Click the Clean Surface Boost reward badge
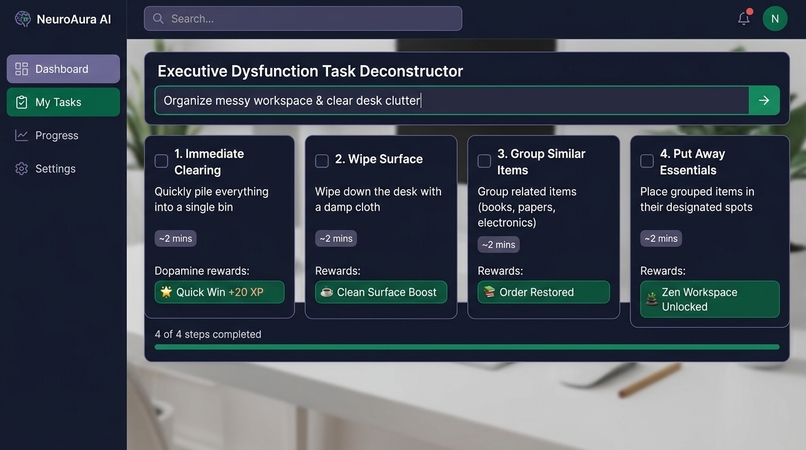The image size is (806, 450). 381,292
